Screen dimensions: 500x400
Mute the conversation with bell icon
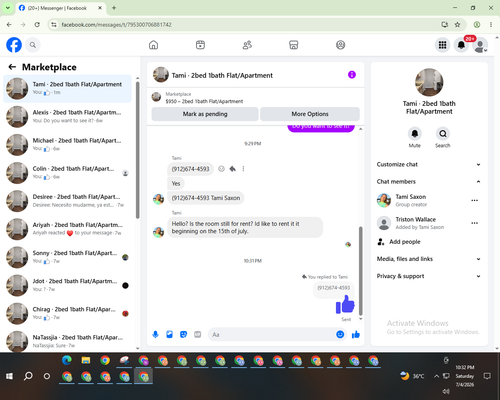coord(415,134)
